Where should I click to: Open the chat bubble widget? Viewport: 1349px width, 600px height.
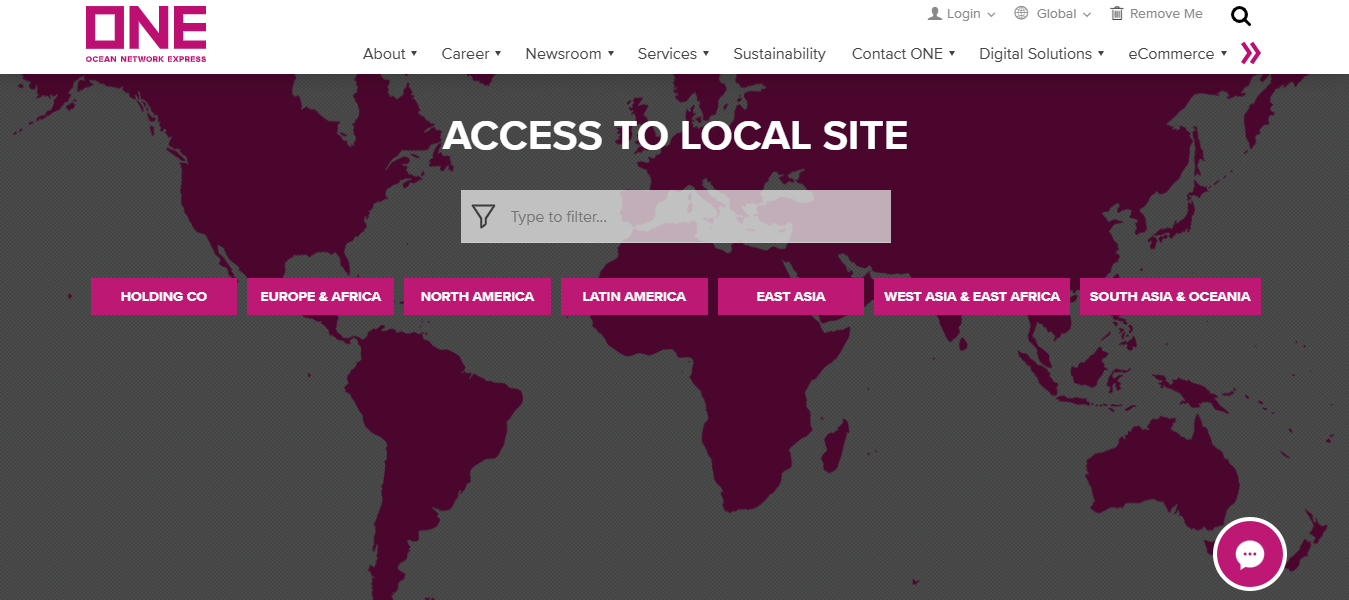[x=1250, y=553]
